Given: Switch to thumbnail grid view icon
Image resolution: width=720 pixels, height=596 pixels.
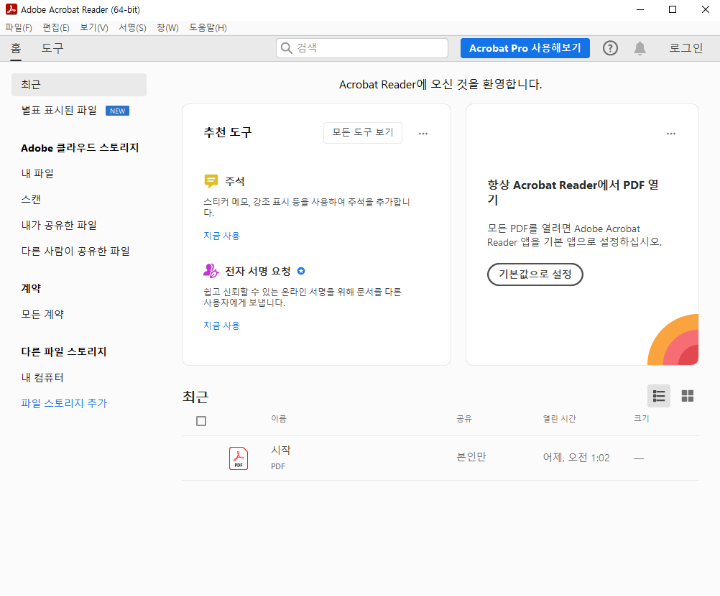Looking at the screenshot, I should tap(687, 396).
